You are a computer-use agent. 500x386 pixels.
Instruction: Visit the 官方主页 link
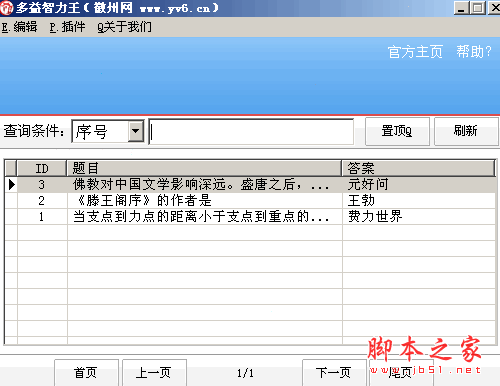coord(415,52)
